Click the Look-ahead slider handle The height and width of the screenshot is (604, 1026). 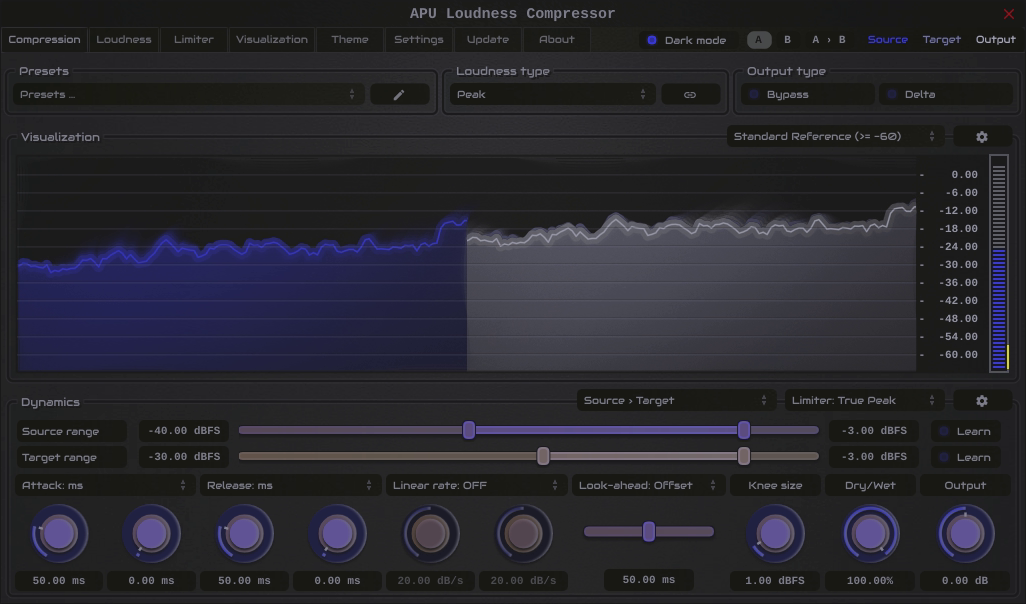[x=648, y=531]
